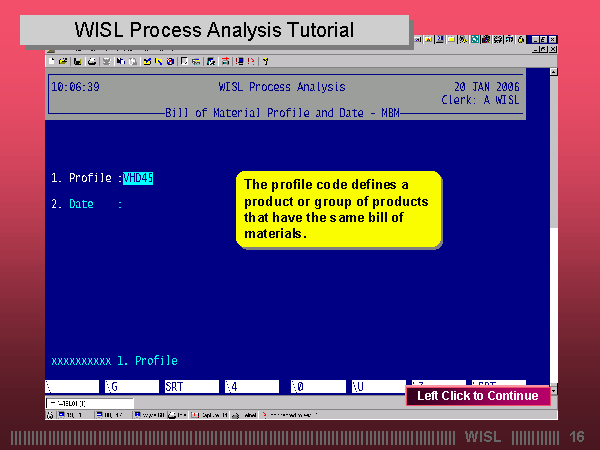Click Left Click to Continue button
Image resolution: width=600 pixels, height=450 pixels.
[x=478, y=396]
